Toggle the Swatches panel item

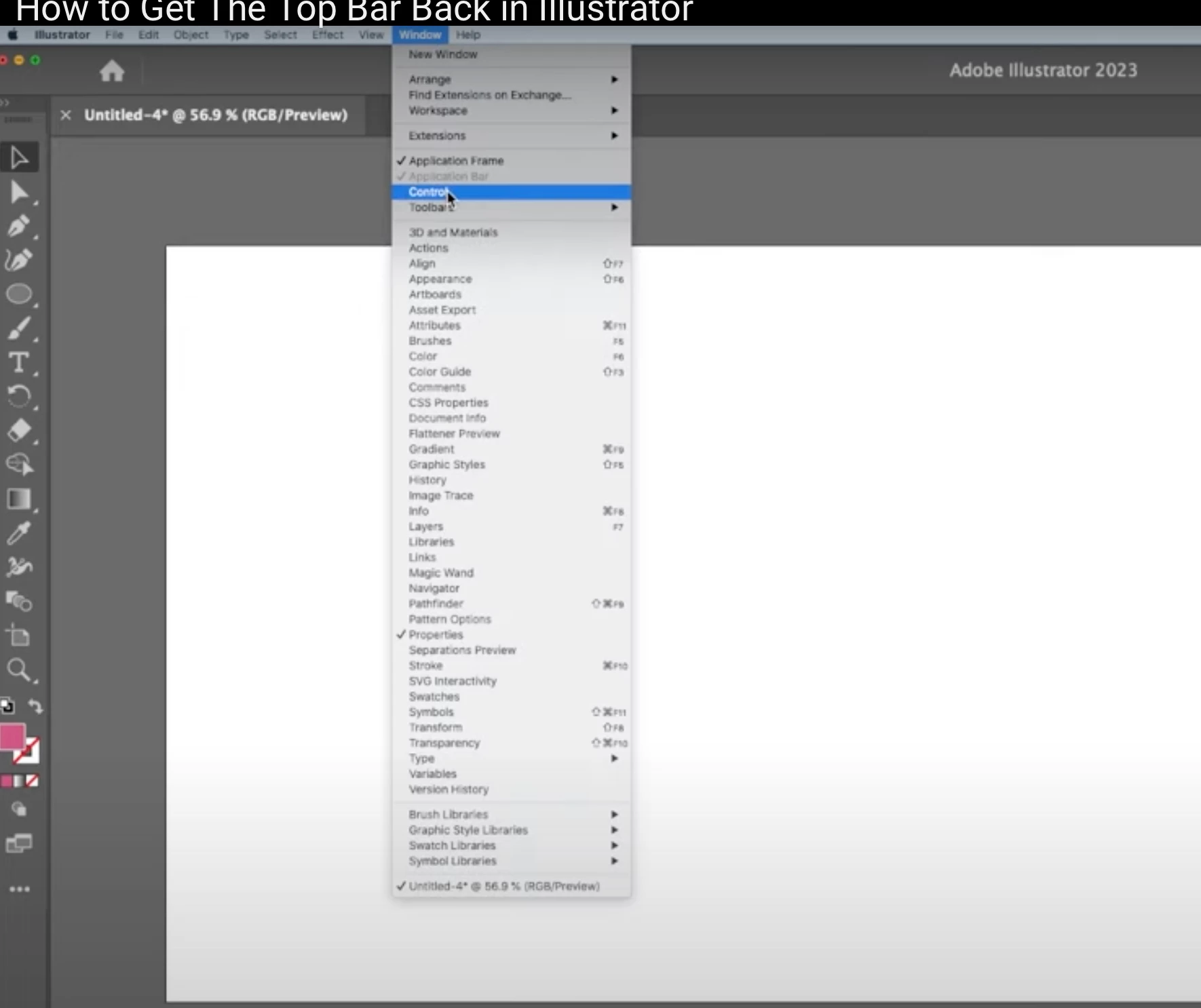512,697
